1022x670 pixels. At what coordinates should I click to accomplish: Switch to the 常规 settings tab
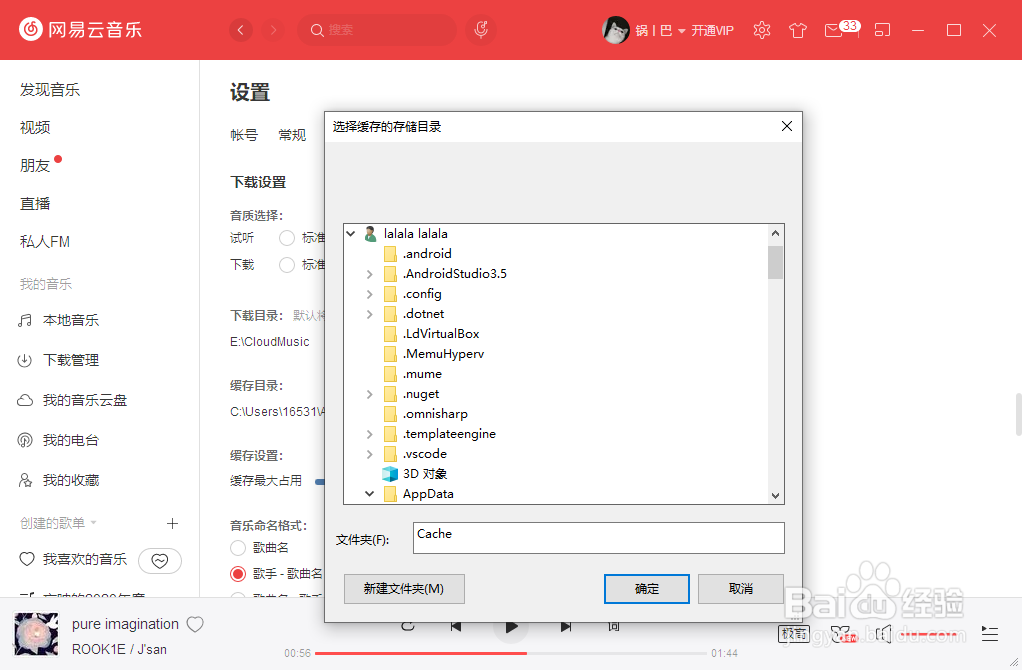coord(292,135)
